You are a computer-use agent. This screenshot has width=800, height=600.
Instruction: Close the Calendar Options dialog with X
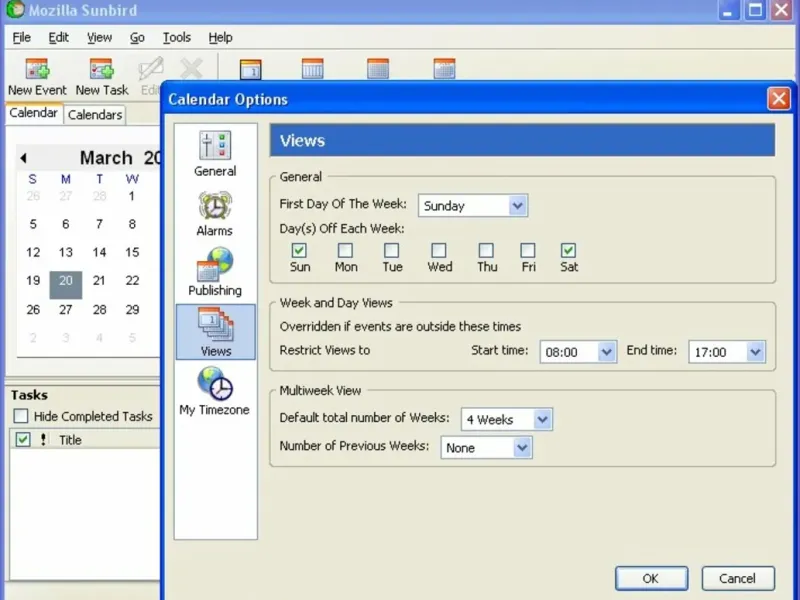click(x=779, y=98)
